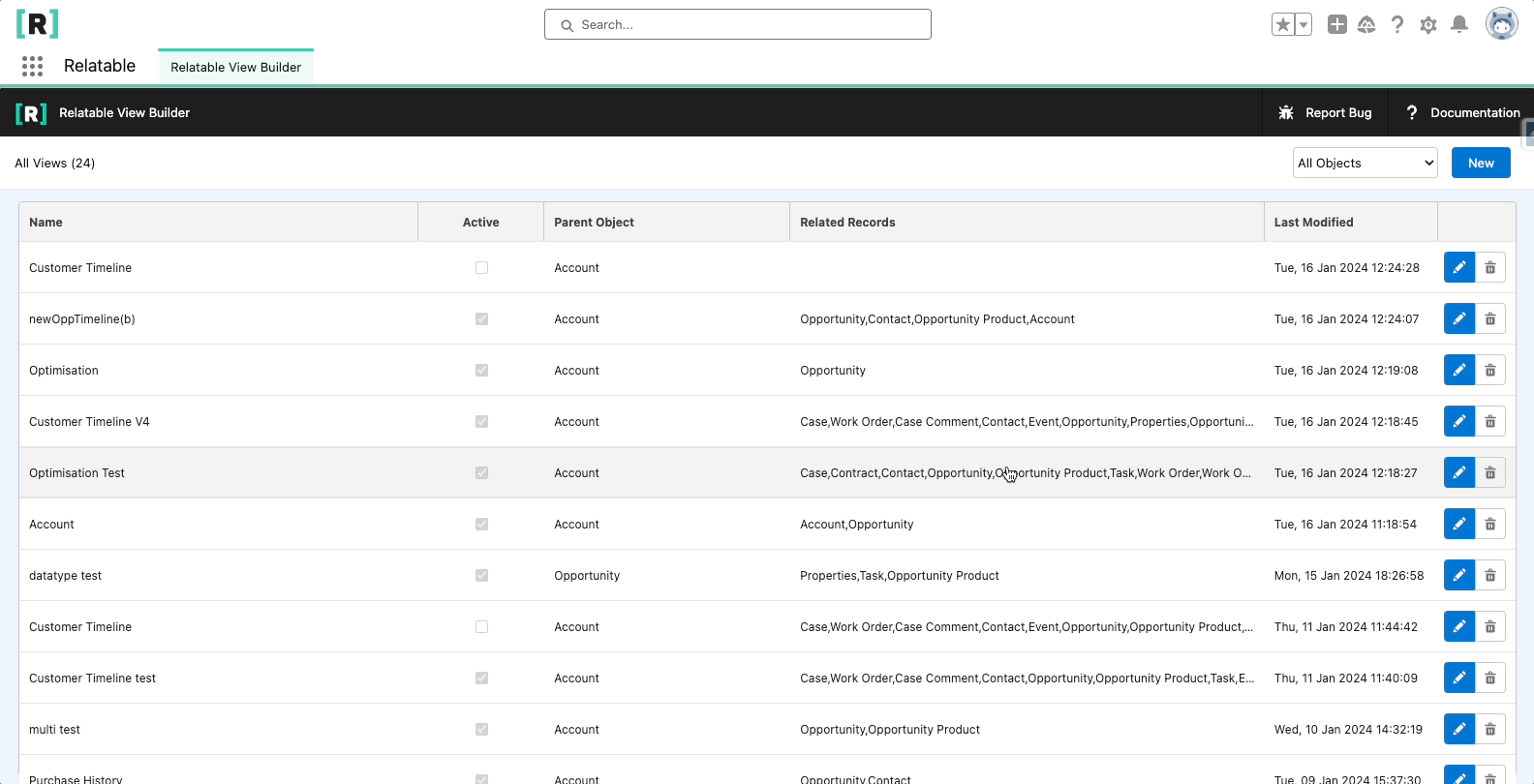1534x784 pixels.
Task: Edit the Account view row
Action: (1459, 524)
